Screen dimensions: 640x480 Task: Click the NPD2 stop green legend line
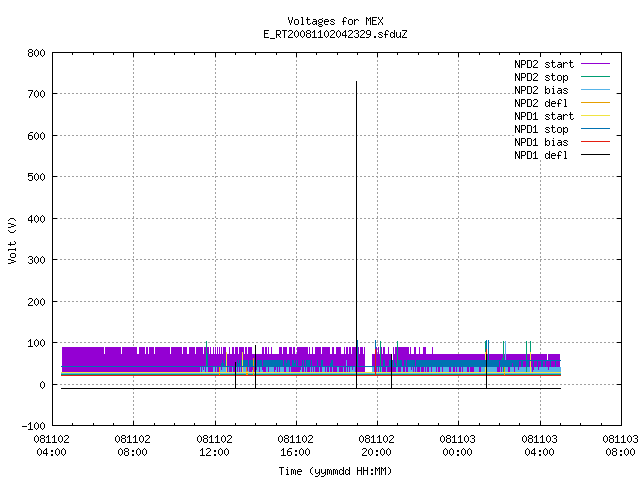595,76
